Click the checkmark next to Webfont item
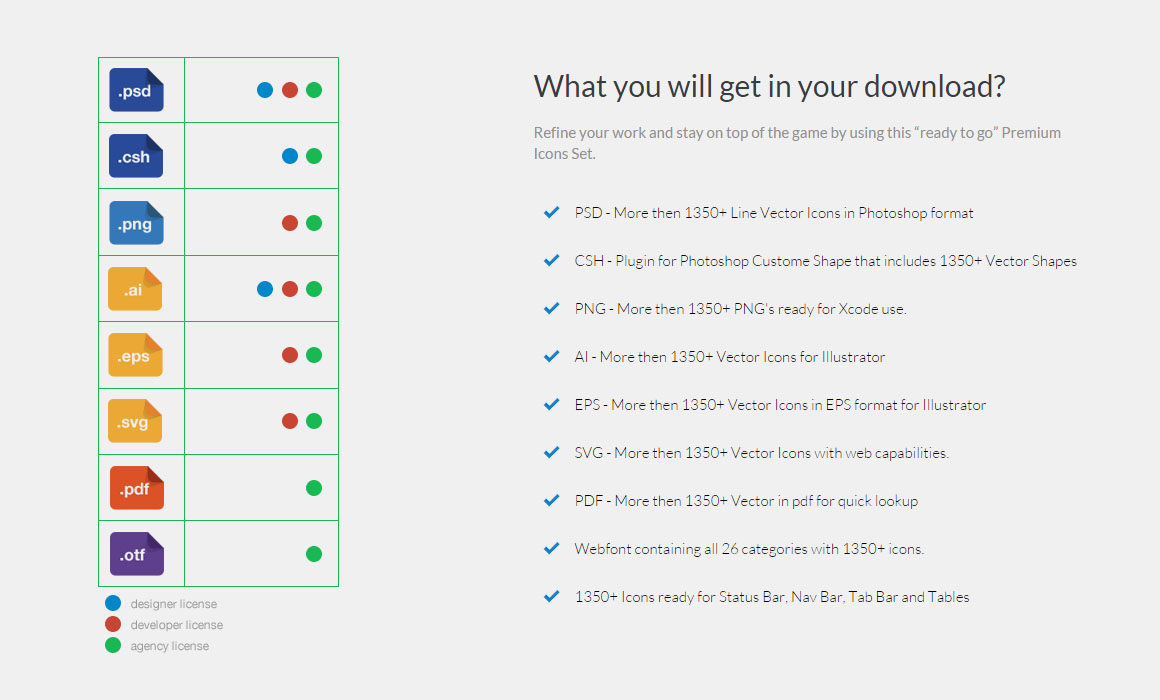Image resolution: width=1160 pixels, height=700 pixels. [x=551, y=548]
